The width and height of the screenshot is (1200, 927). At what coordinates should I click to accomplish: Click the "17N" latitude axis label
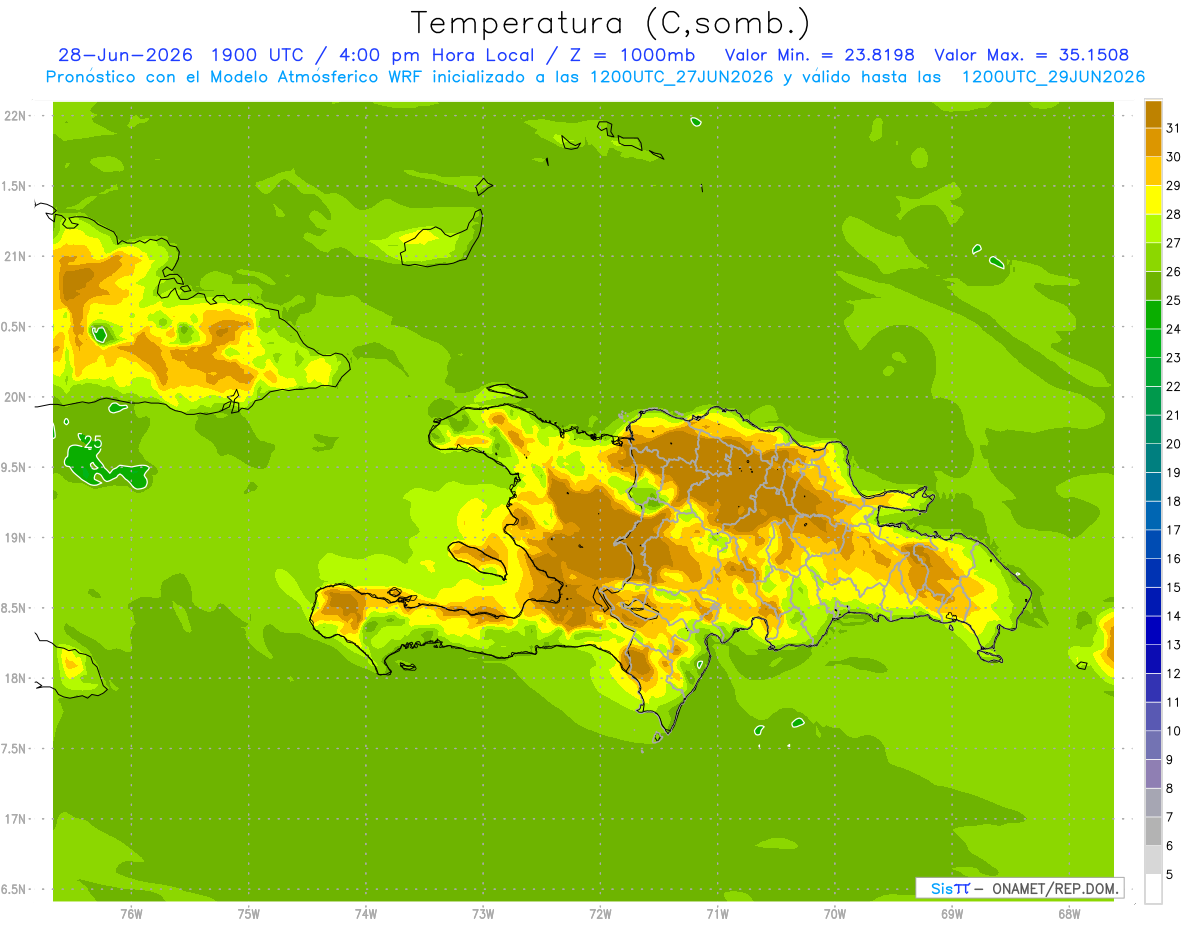pyautogui.click(x=16, y=819)
